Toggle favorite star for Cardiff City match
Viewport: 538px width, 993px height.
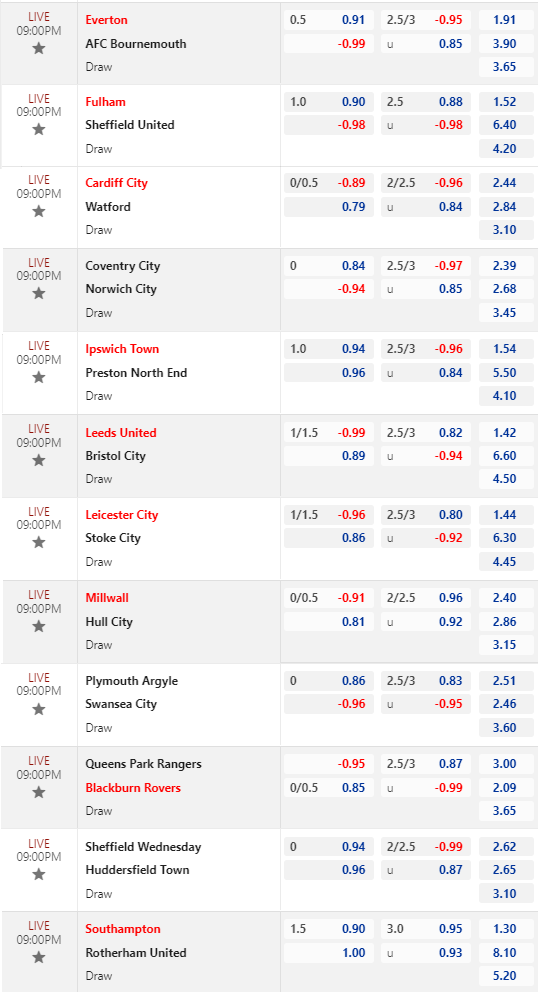(x=39, y=211)
